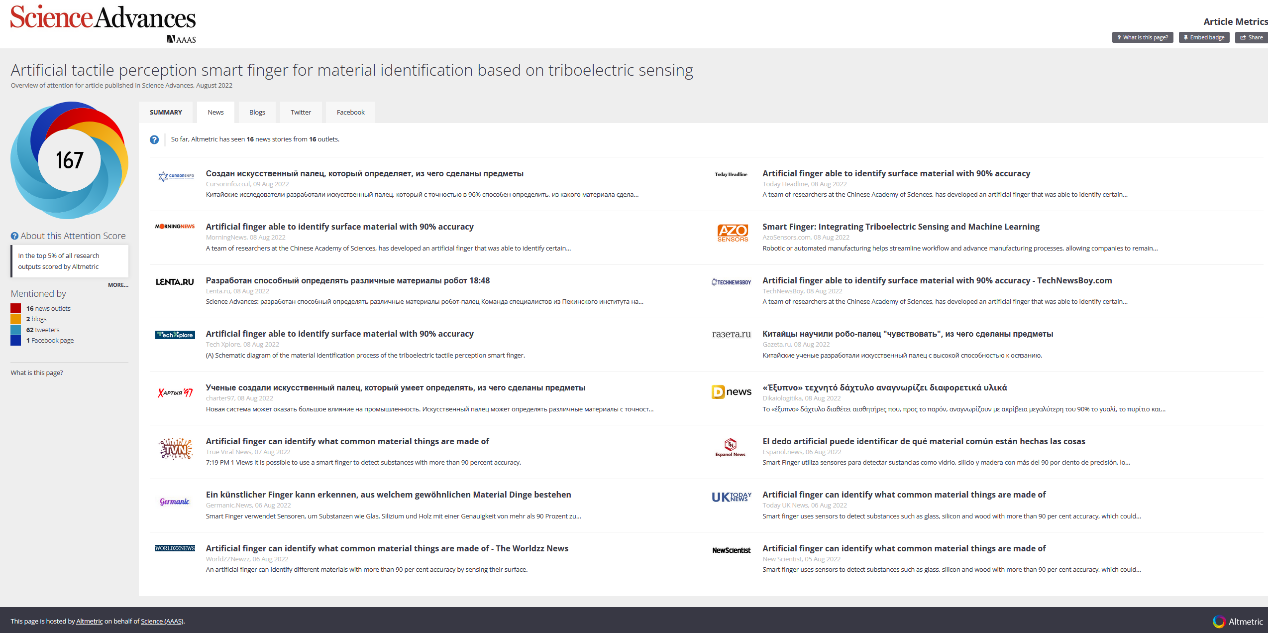Image resolution: width=1268 pixels, height=633 pixels.
Task: Click the MORE... link under attention score
Action: pos(118,285)
